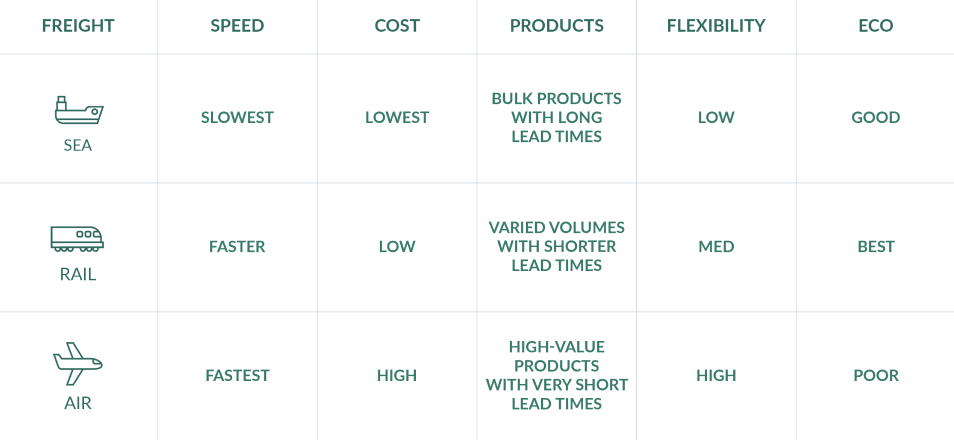Click the FLEXIBILITY column header
954x440 pixels.
click(716, 26)
